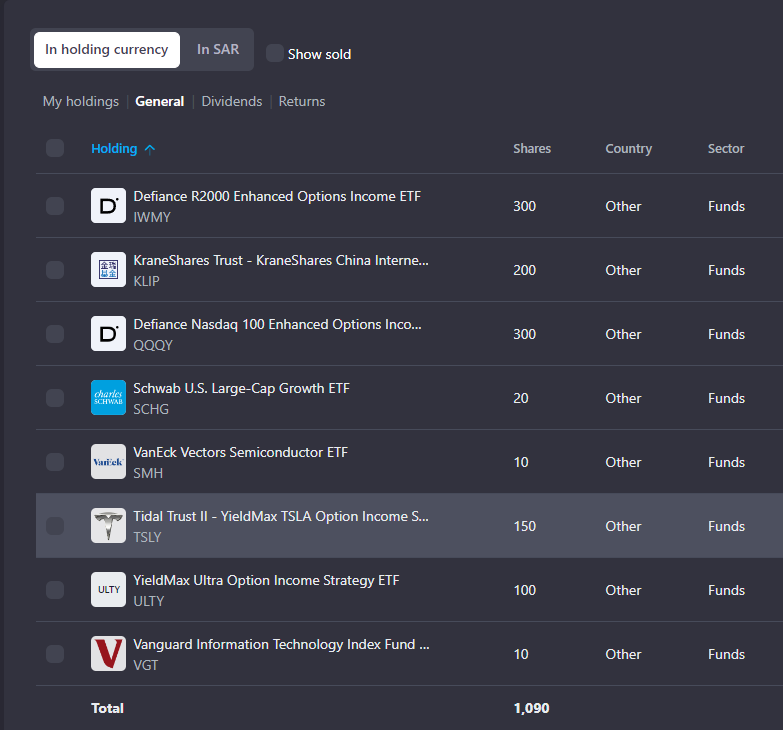Sort table by Shares column header
Viewport: 783px width, 730px height.
point(532,149)
